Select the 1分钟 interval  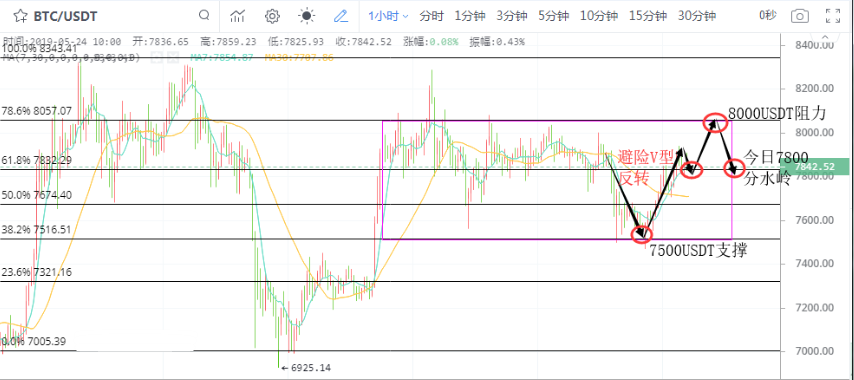coord(469,16)
